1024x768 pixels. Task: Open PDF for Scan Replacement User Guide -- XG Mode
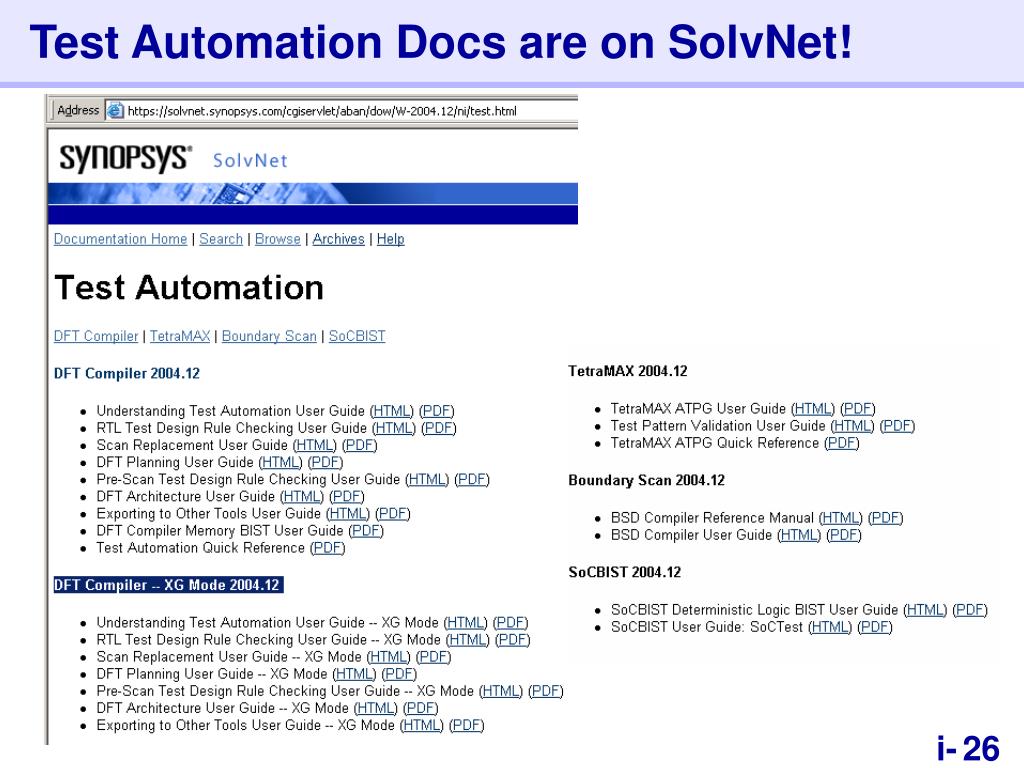[x=434, y=656]
